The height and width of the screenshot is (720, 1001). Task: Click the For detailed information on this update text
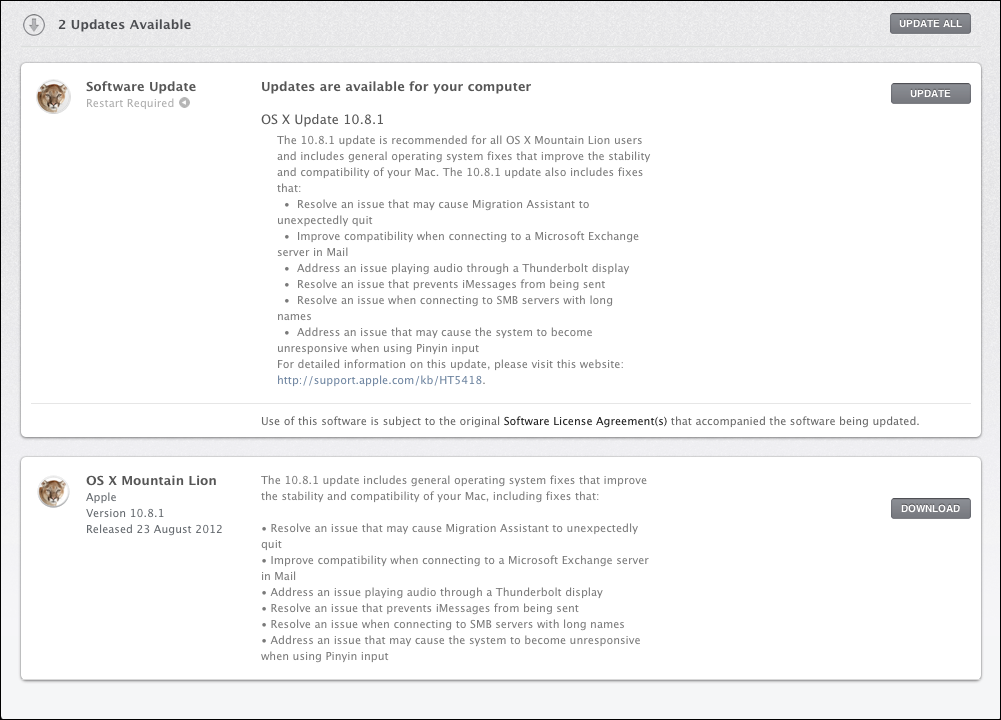coord(450,364)
